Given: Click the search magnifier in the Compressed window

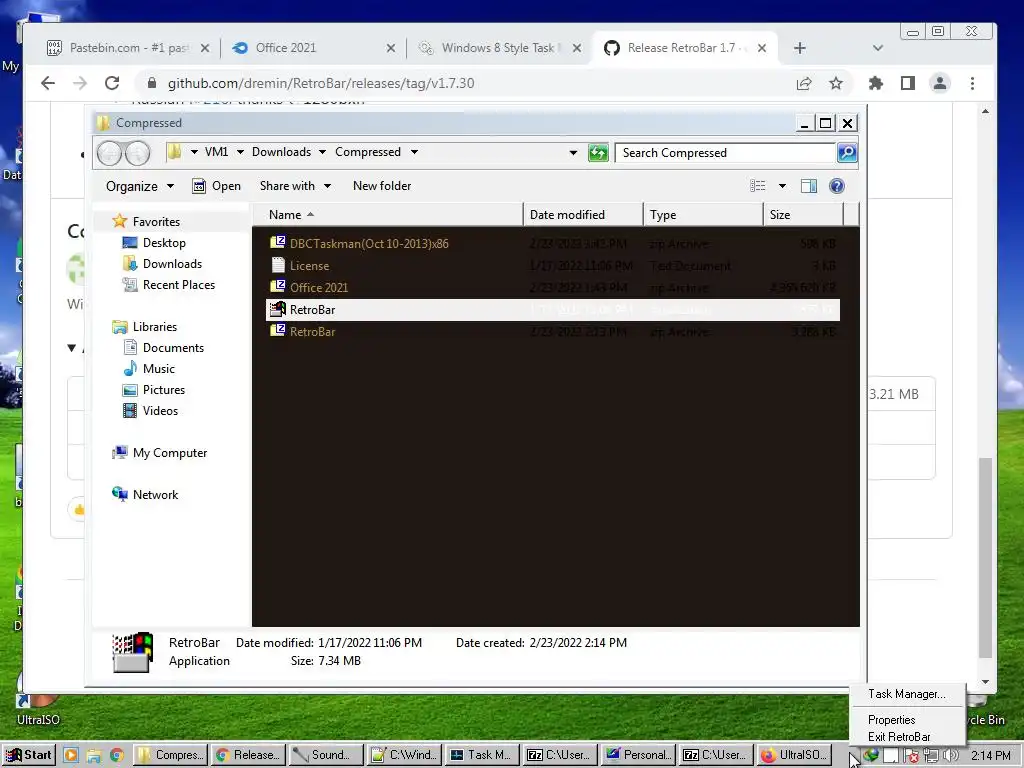Looking at the screenshot, I should 847,153.
